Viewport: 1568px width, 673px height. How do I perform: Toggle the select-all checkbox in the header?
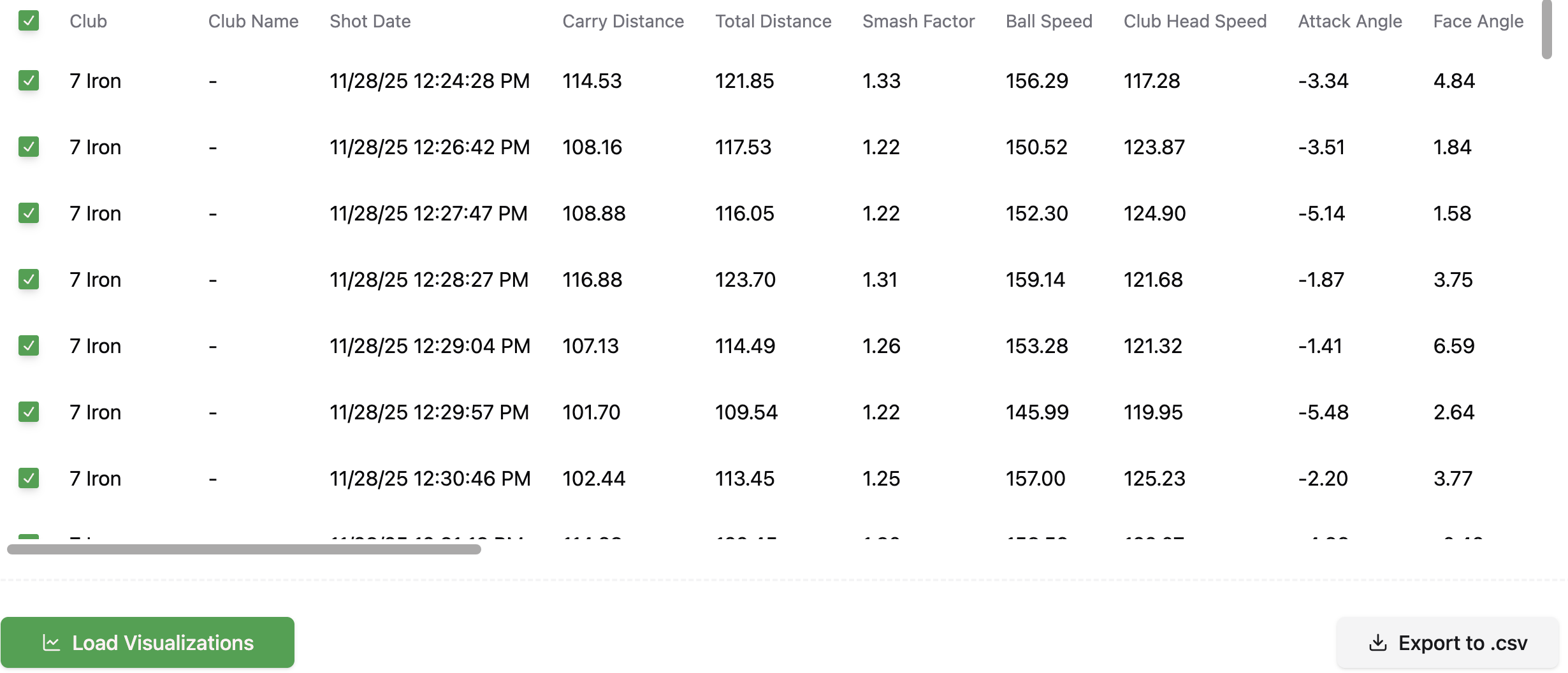coord(29,21)
